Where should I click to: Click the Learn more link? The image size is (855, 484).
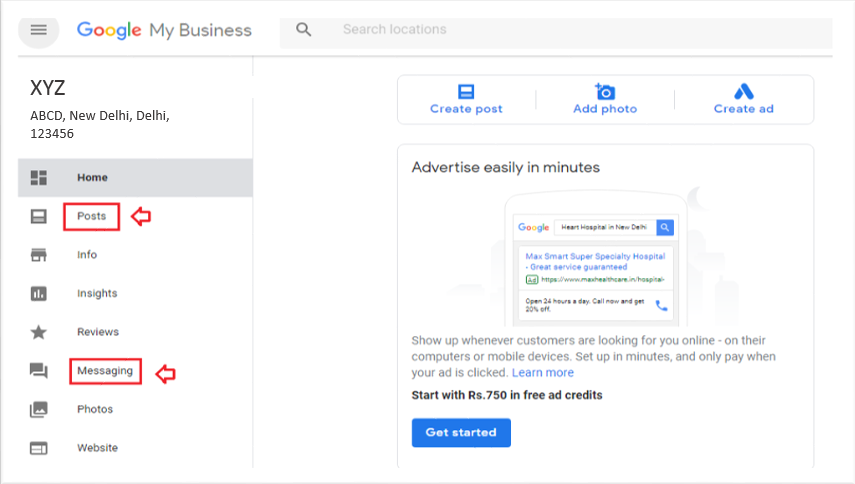pyautogui.click(x=543, y=373)
